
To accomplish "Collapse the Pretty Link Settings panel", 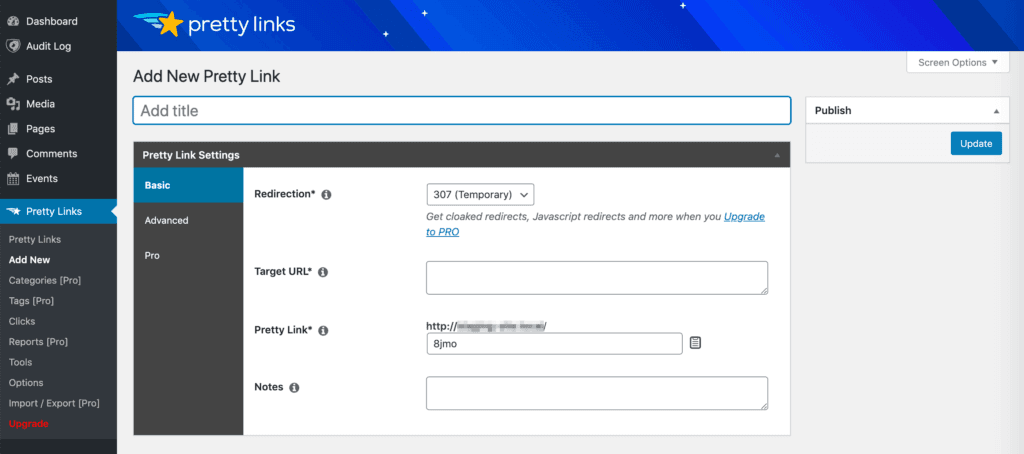I will pos(776,155).
